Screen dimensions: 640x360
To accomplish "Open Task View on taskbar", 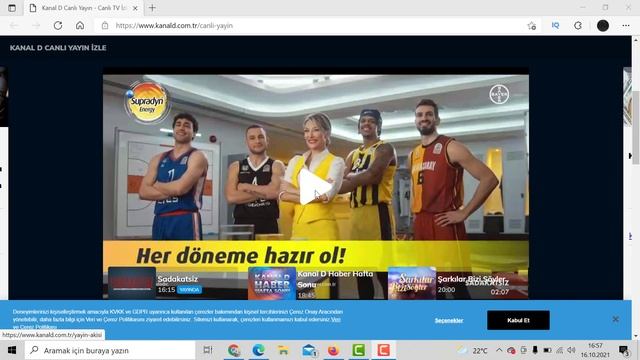I will pos(208,350).
